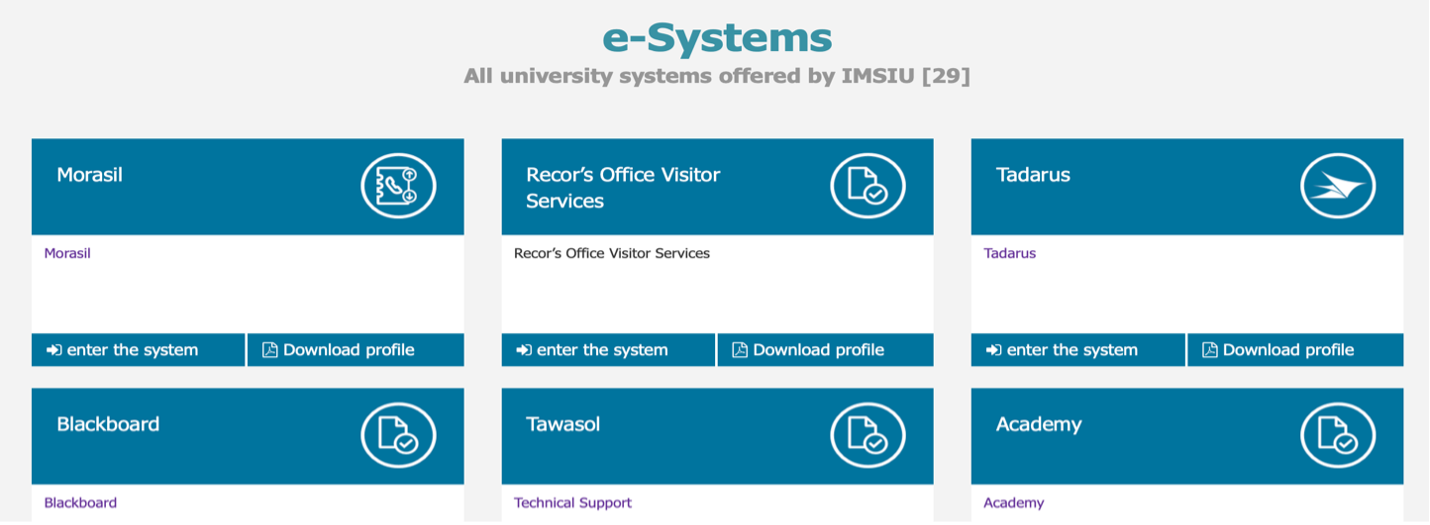Follow the purple Academy link

(1013, 503)
